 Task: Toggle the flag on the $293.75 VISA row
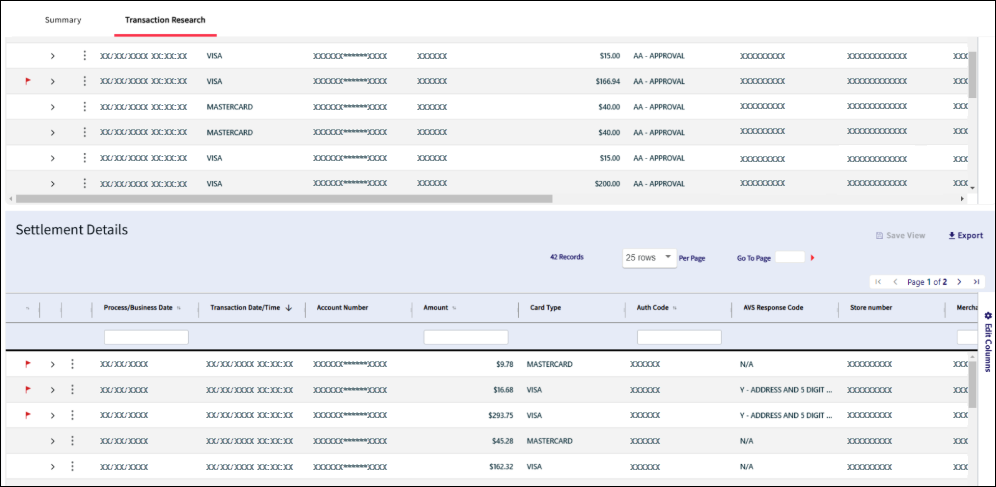coord(28,415)
